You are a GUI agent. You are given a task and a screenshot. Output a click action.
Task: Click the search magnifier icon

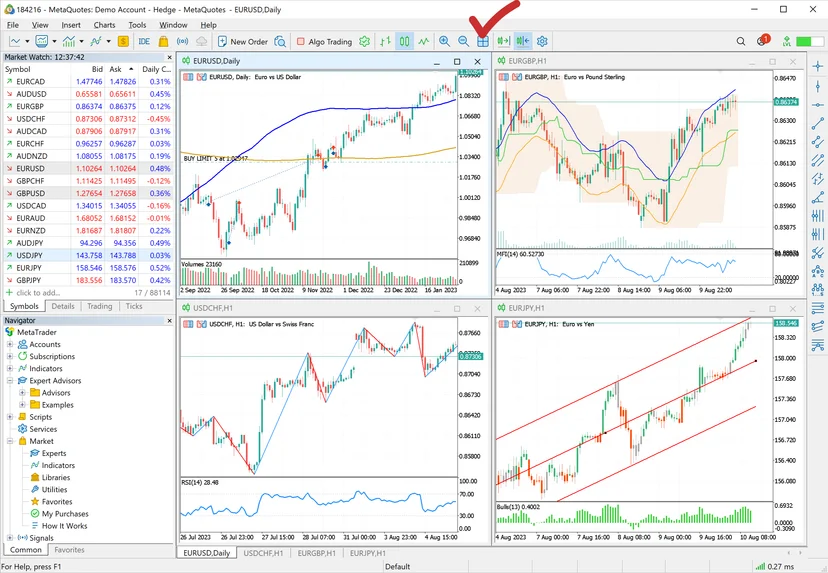[741, 41]
